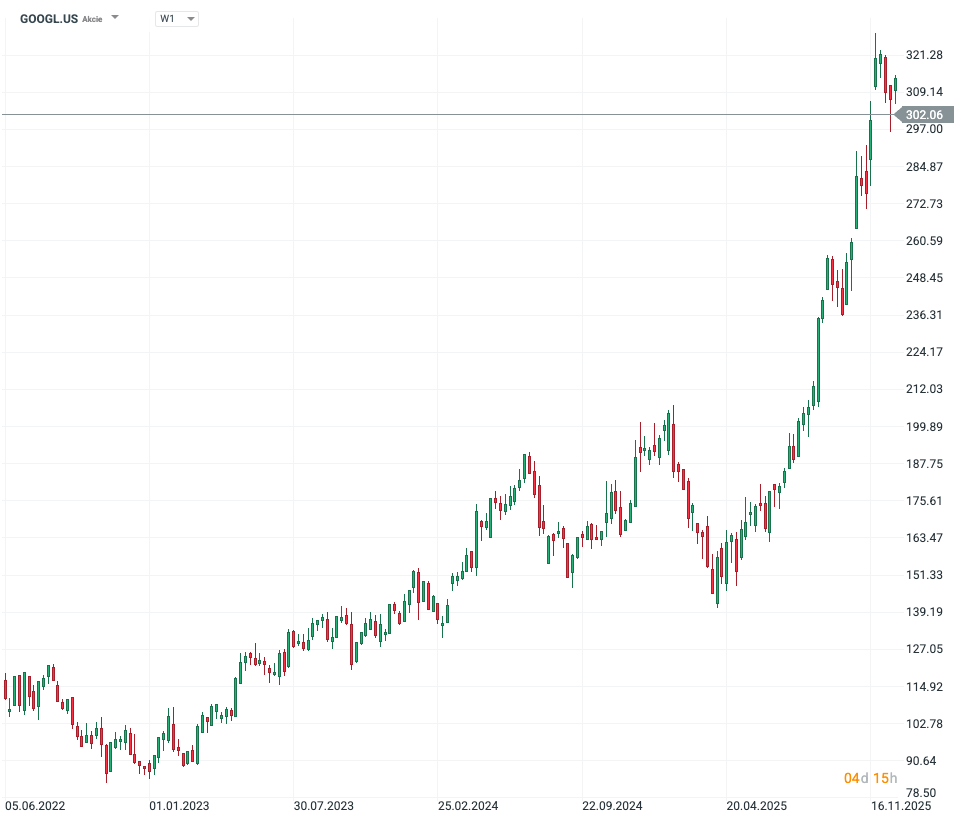Click the 20.04.2025 date label
The height and width of the screenshot is (823, 966).
pyautogui.click(x=756, y=805)
